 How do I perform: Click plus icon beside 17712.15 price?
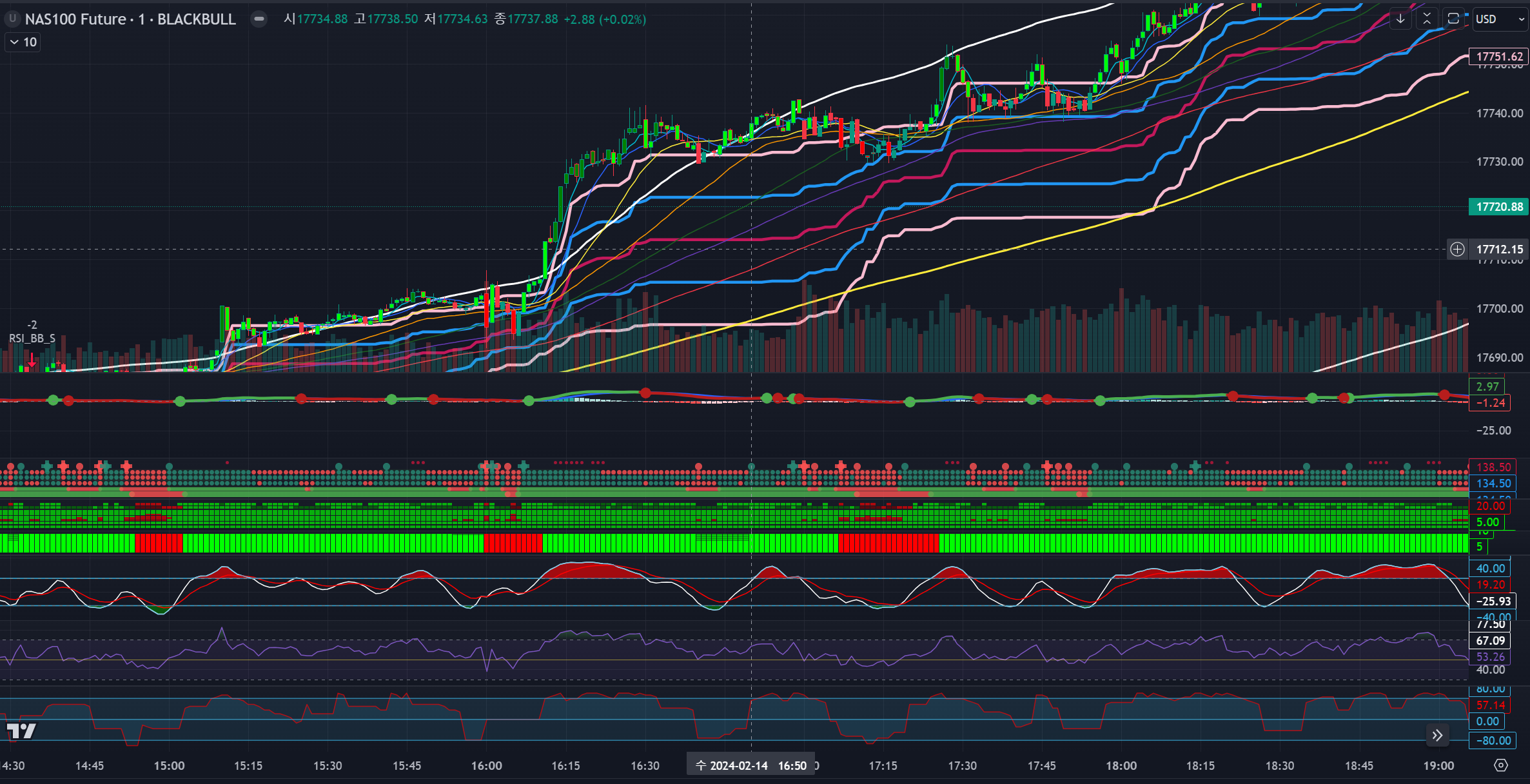(1457, 250)
